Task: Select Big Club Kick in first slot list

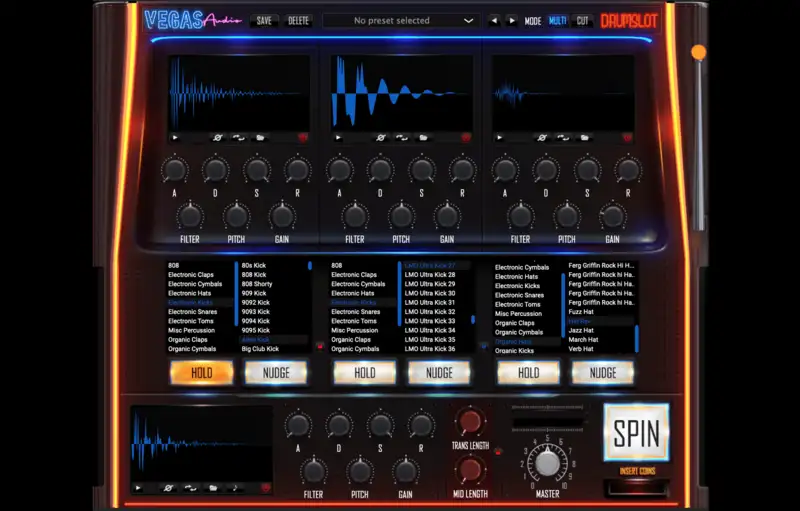Action: point(260,349)
